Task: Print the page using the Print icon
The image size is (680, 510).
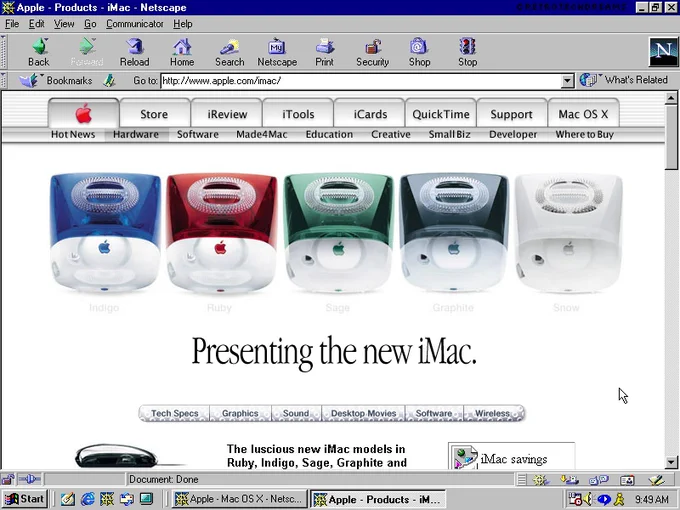Action: [x=324, y=52]
